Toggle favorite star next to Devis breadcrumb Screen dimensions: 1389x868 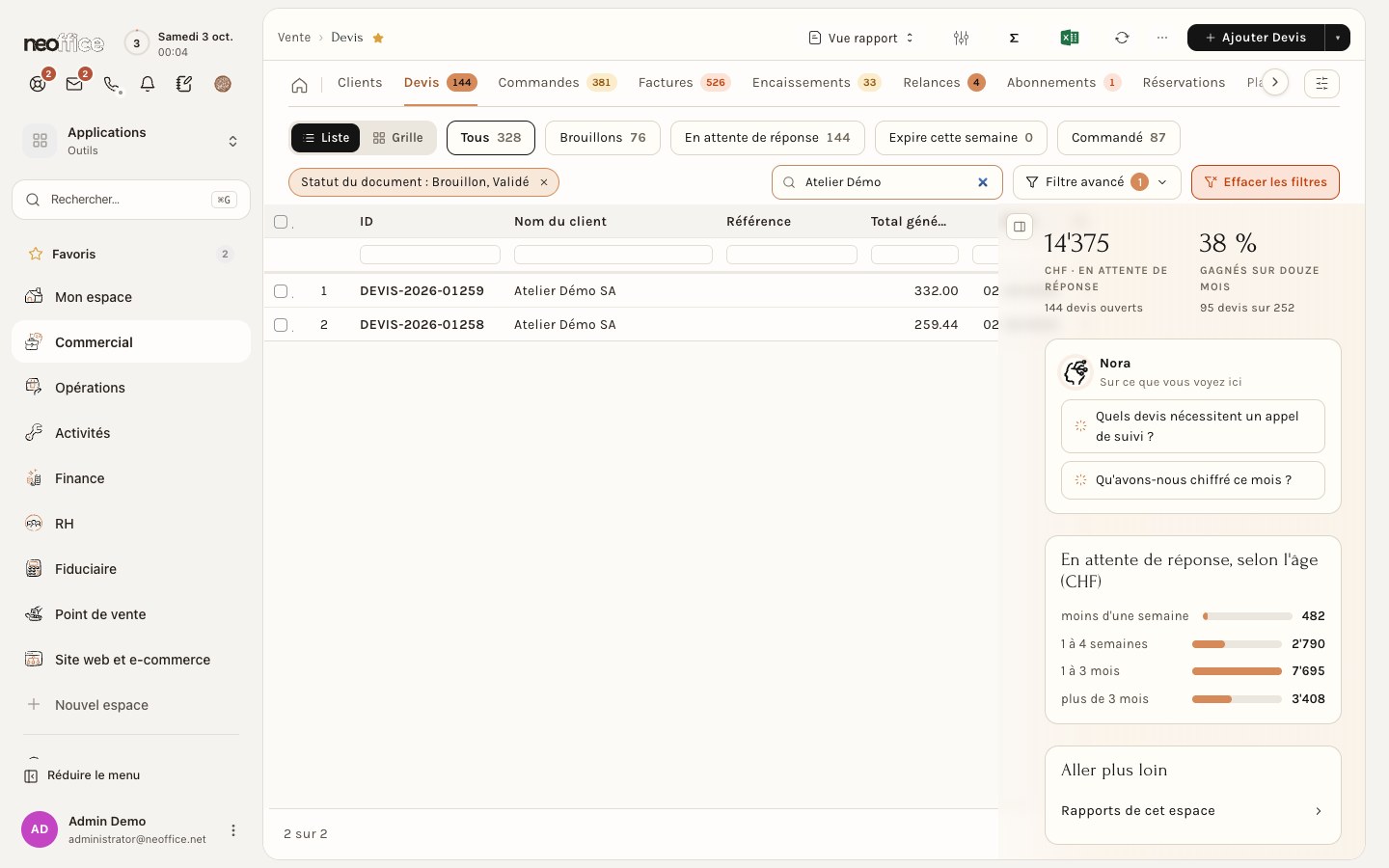point(378,38)
